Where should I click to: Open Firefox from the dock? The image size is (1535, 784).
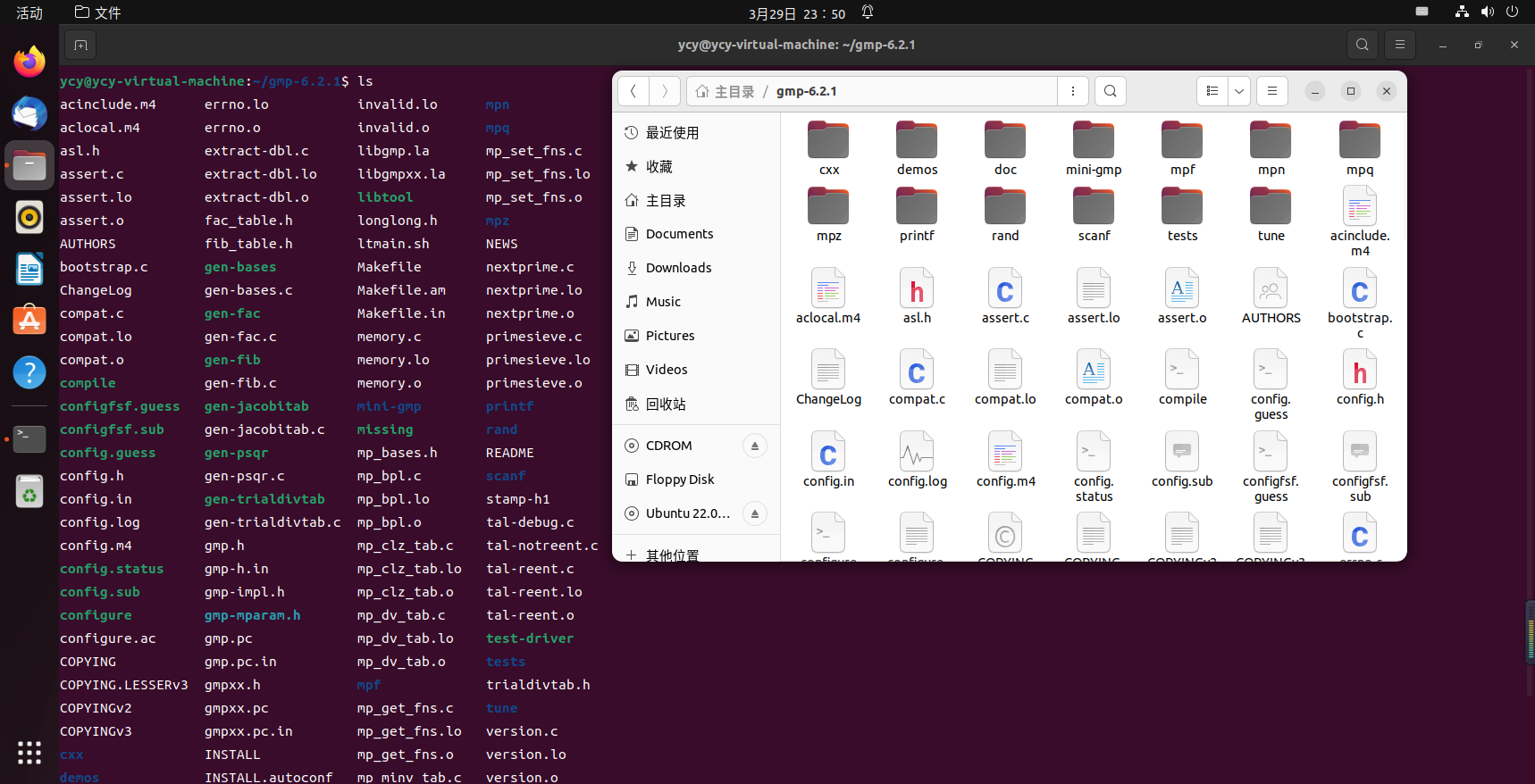click(x=29, y=62)
